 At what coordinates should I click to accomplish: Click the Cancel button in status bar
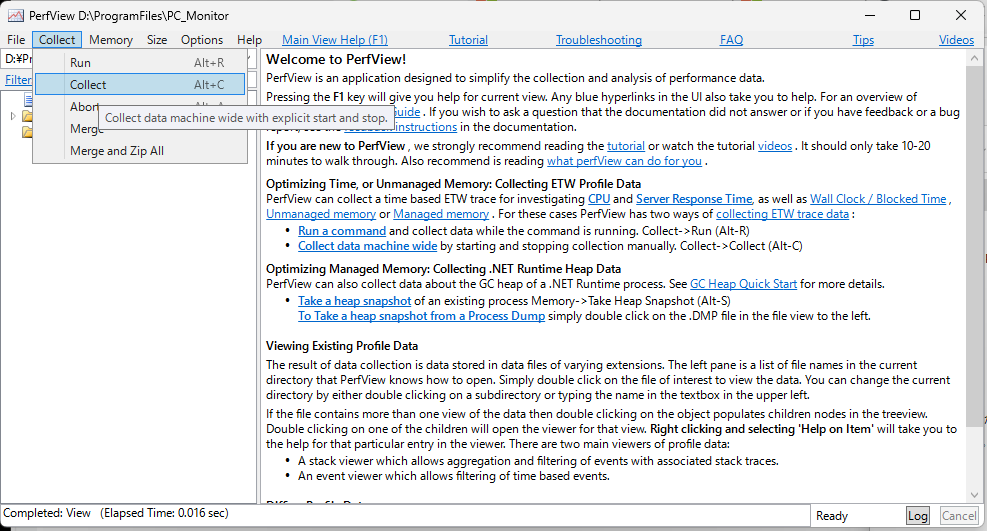pyautogui.click(x=959, y=516)
